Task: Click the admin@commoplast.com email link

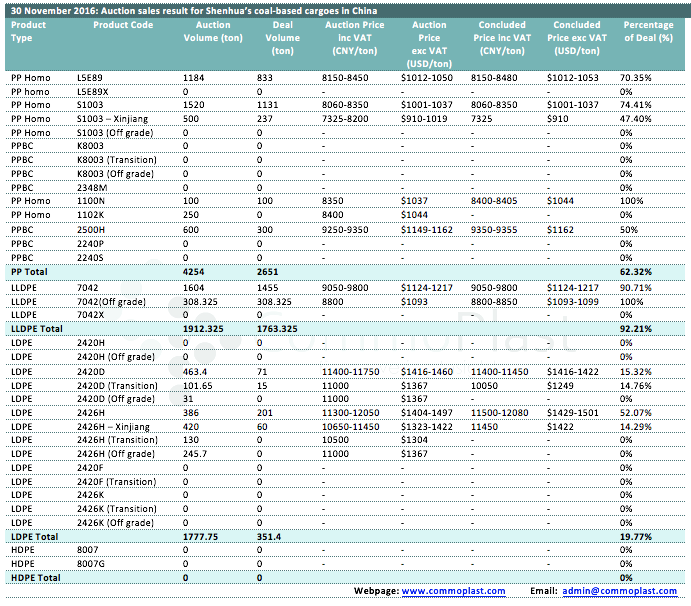Action: click(622, 591)
